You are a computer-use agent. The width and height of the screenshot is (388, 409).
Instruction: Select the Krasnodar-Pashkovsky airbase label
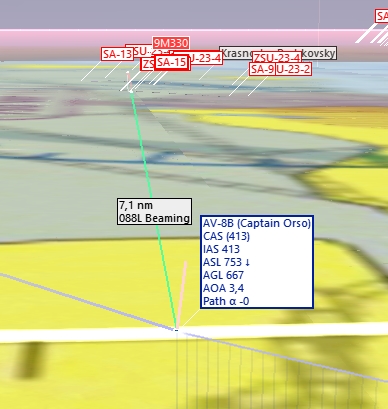click(278, 53)
